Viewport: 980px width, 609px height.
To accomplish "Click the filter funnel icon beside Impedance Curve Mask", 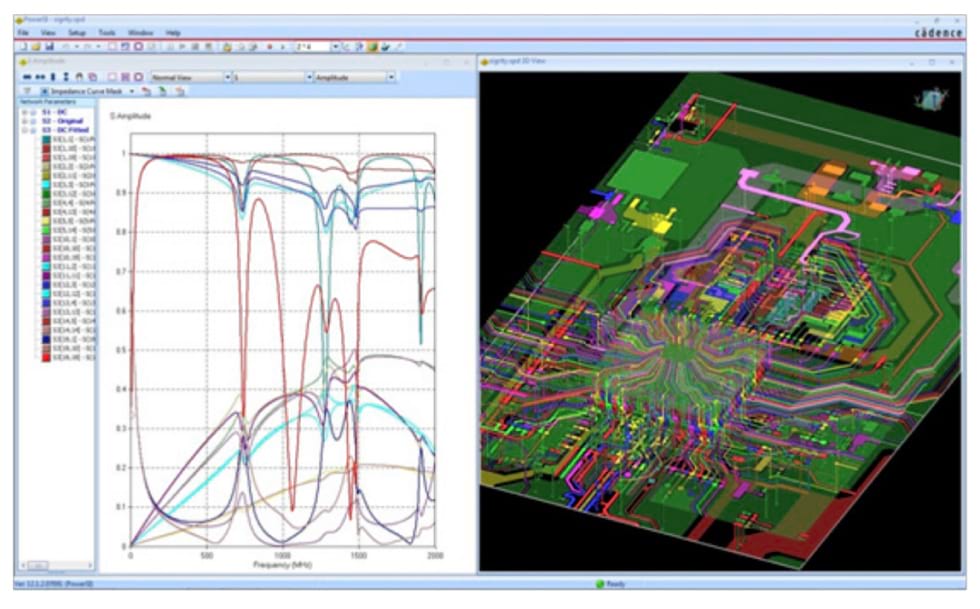I will tap(27, 91).
